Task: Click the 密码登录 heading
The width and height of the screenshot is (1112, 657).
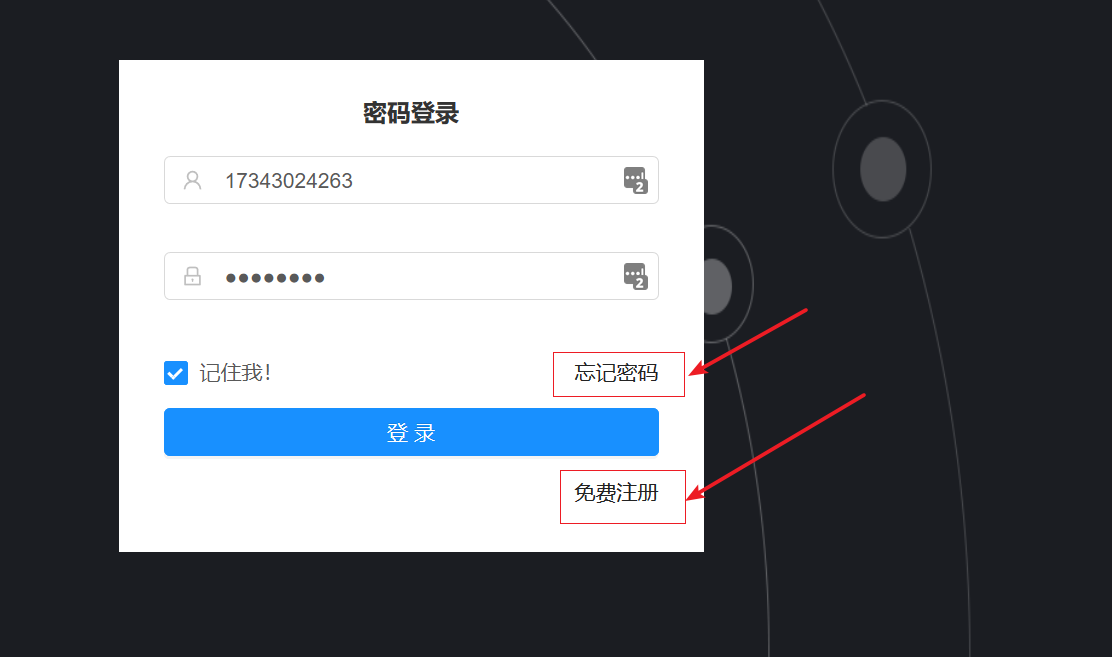Action: pyautogui.click(x=411, y=114)
